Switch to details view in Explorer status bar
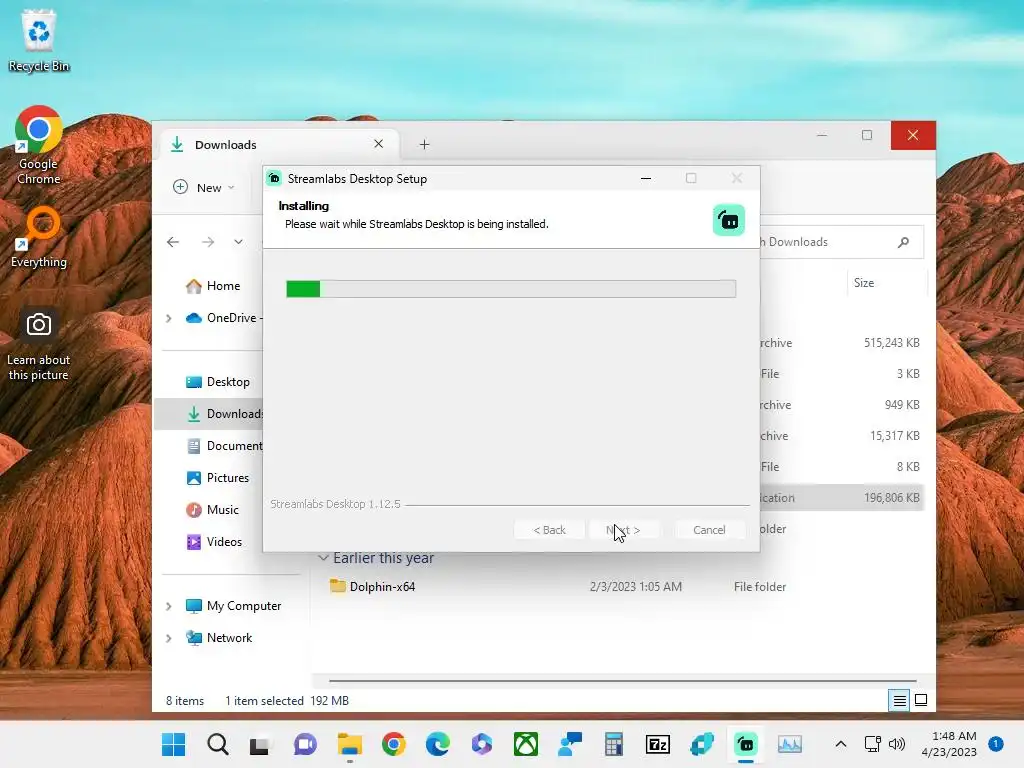 click(x=899, y=701)
